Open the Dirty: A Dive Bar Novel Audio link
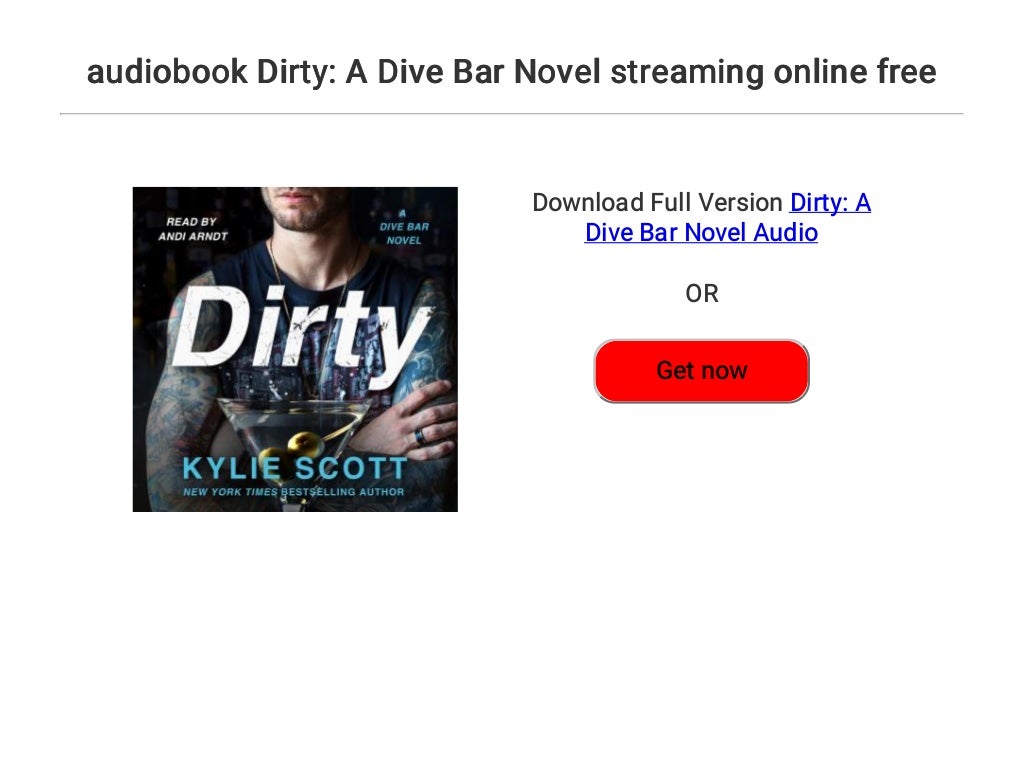 pos(728,217)
